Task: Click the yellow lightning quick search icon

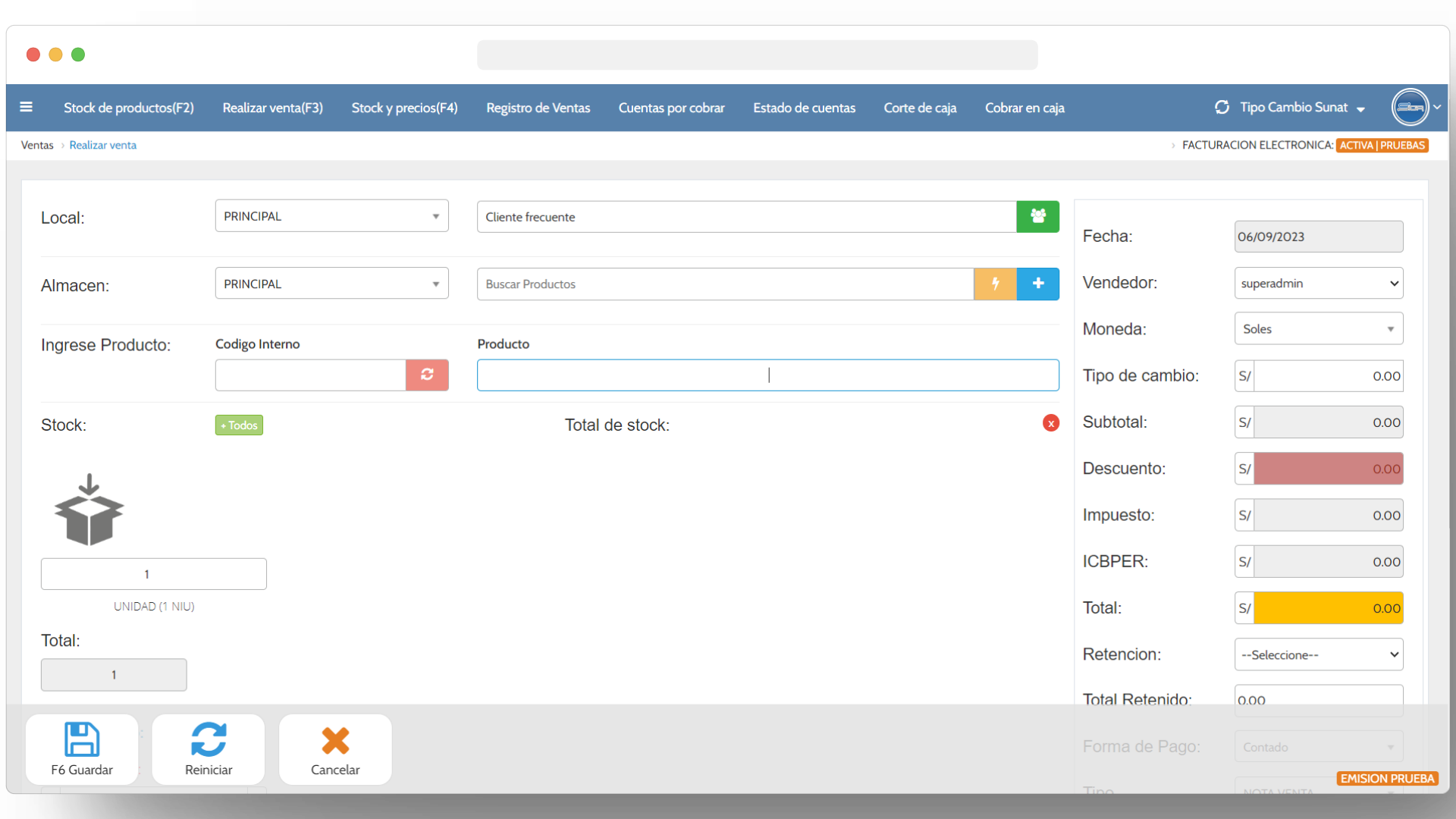Action: (x=995, y=284)
